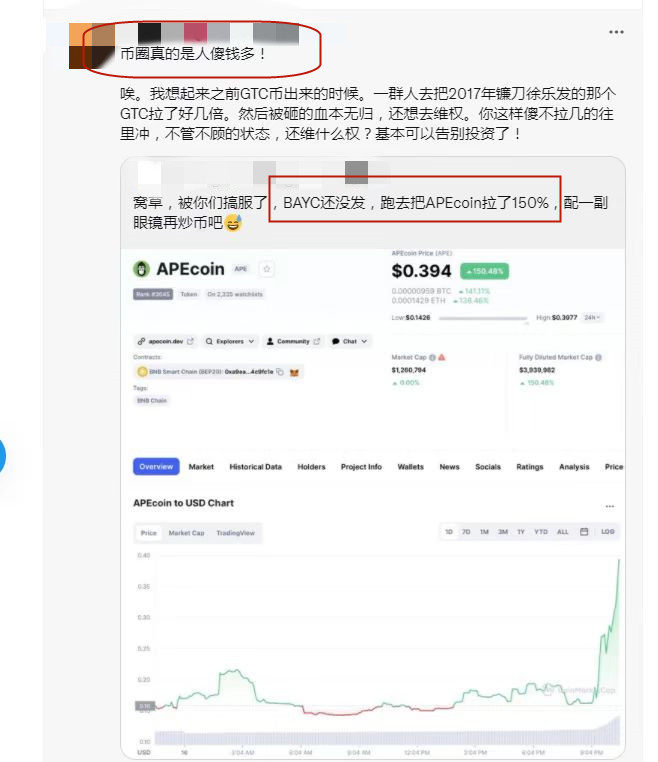Image resolution: width=658 pixels, height=762 pixels.
Task: Switch to the Historical Data tab
Action: click(255, 467)
